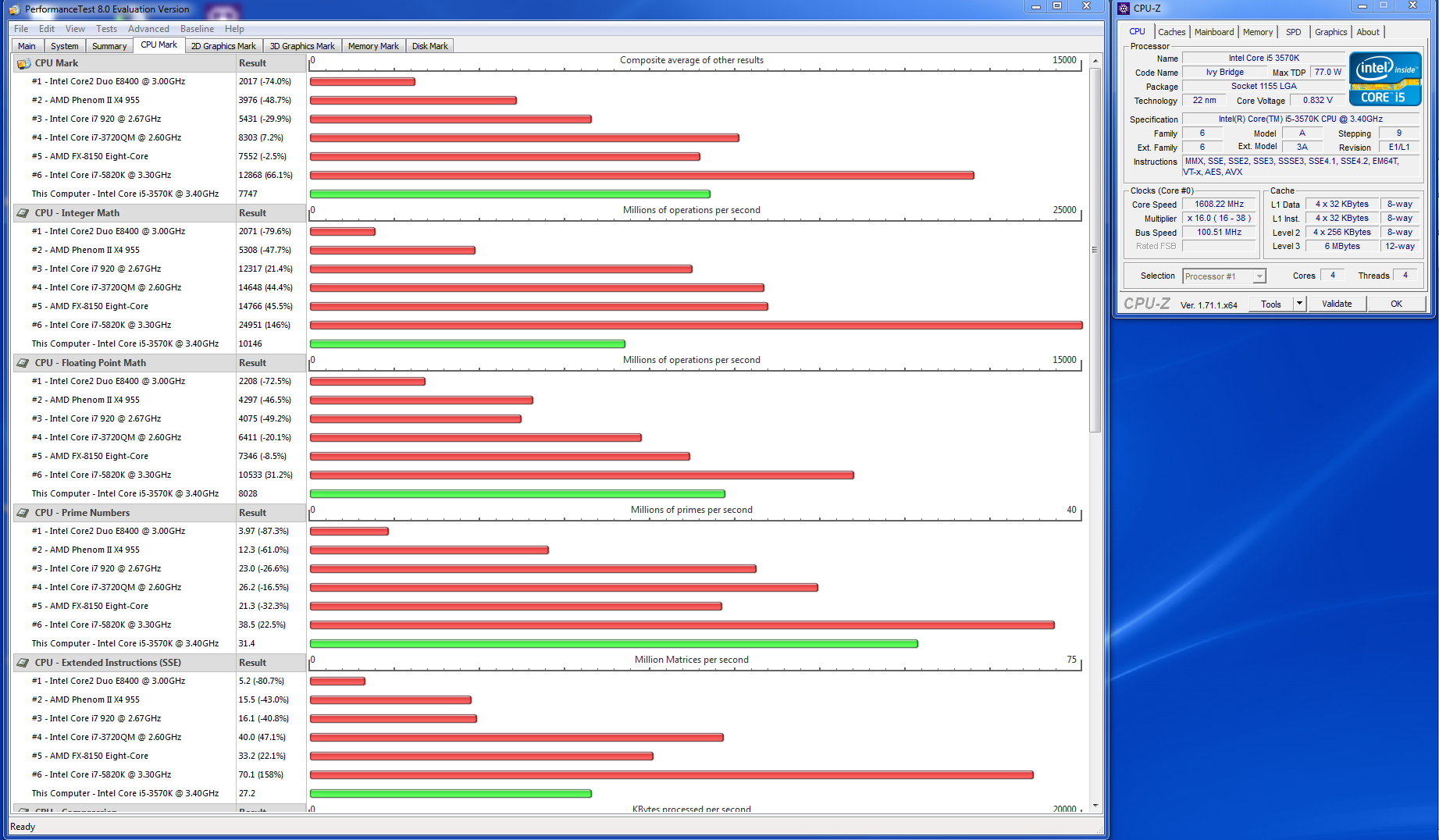Click the Multiplier value x 16.0 ( 16 - 38 )

[x=1219, y=219]
